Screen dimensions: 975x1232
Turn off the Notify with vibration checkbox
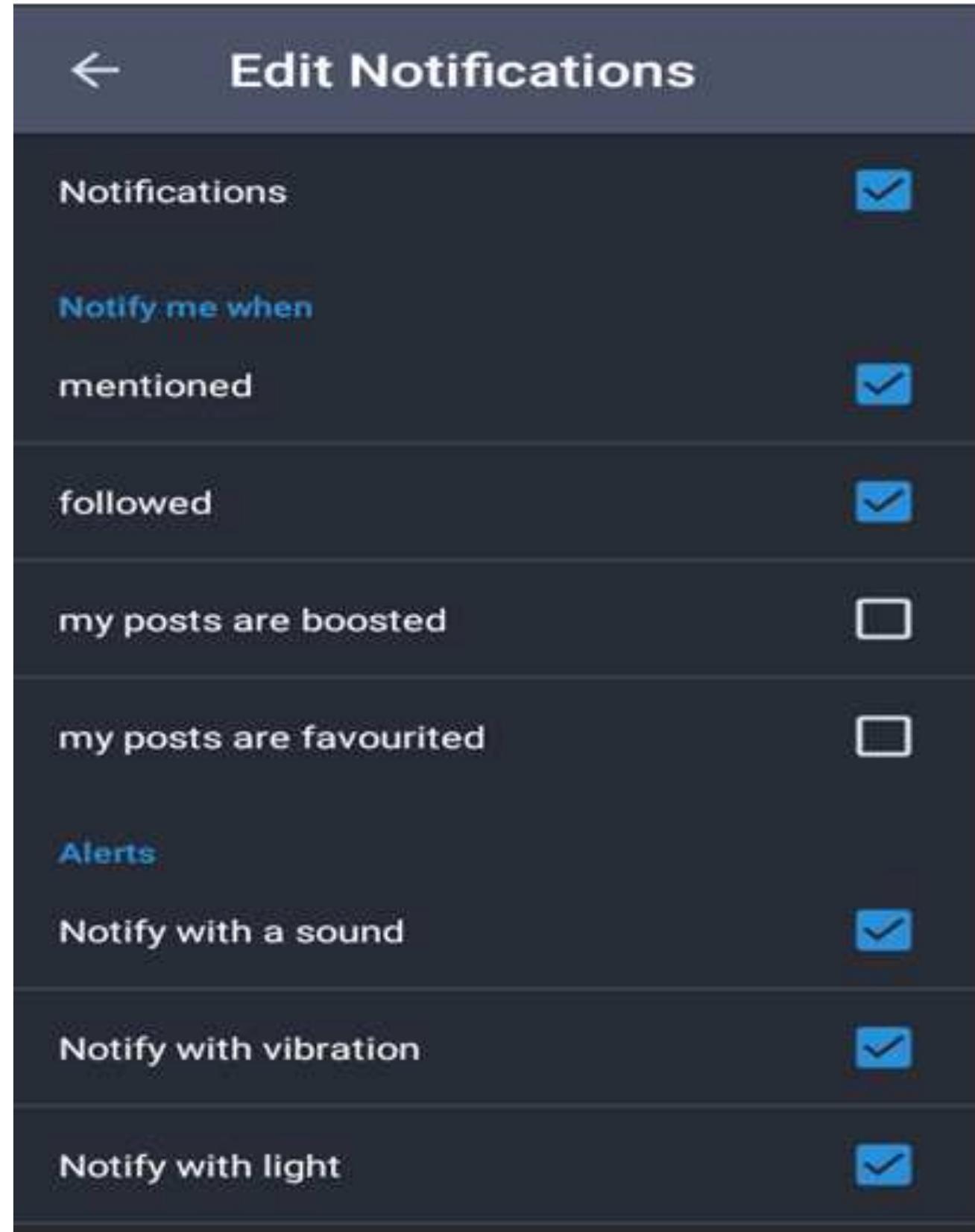[x=883, y=1048]
